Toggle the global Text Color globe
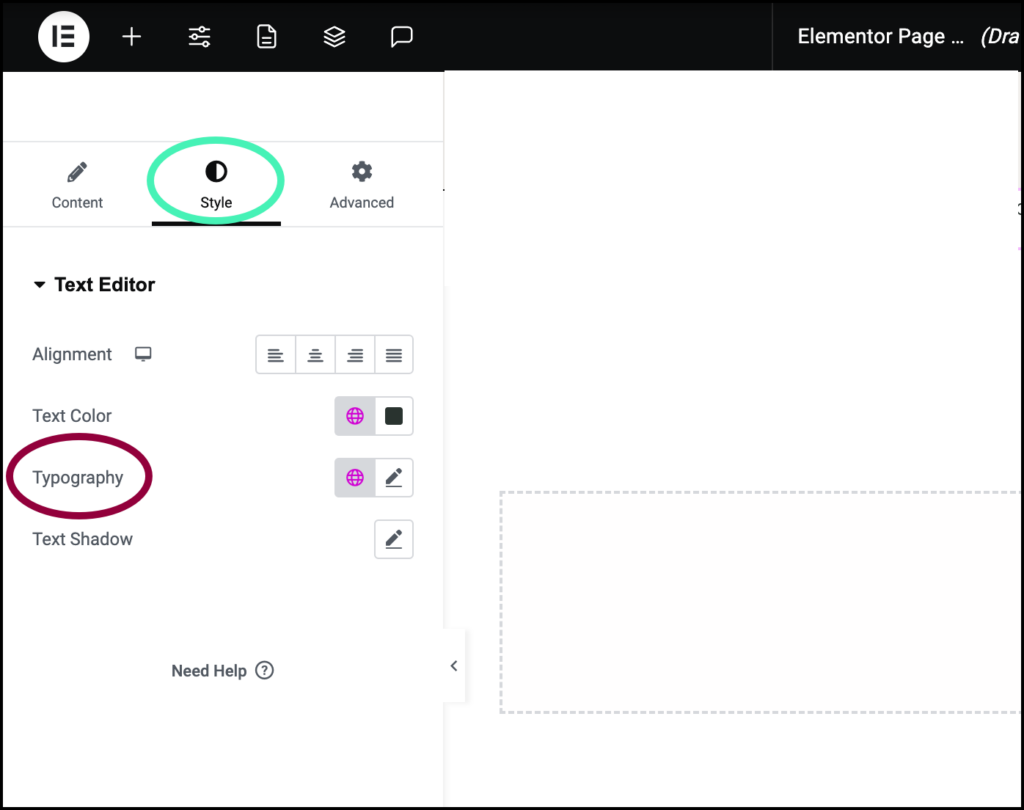1024x810 pixels. pos(354,416)
